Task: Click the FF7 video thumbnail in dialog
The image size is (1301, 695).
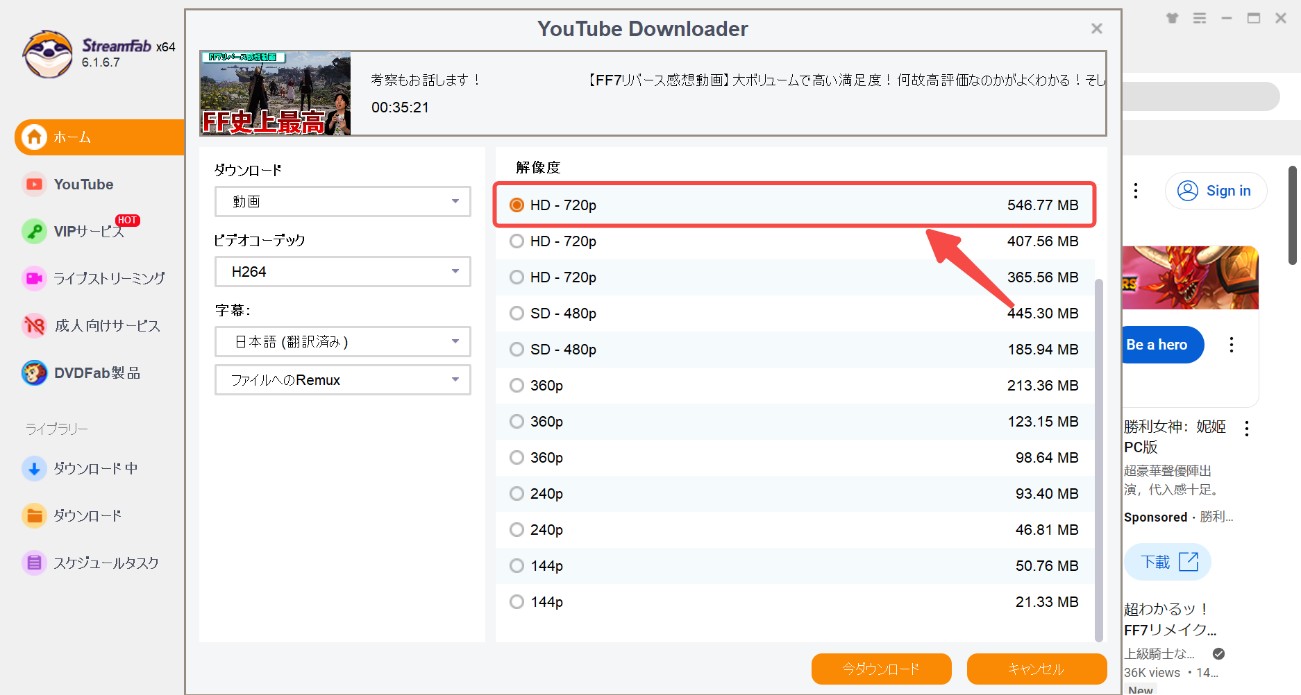Action: coord(275,93)
